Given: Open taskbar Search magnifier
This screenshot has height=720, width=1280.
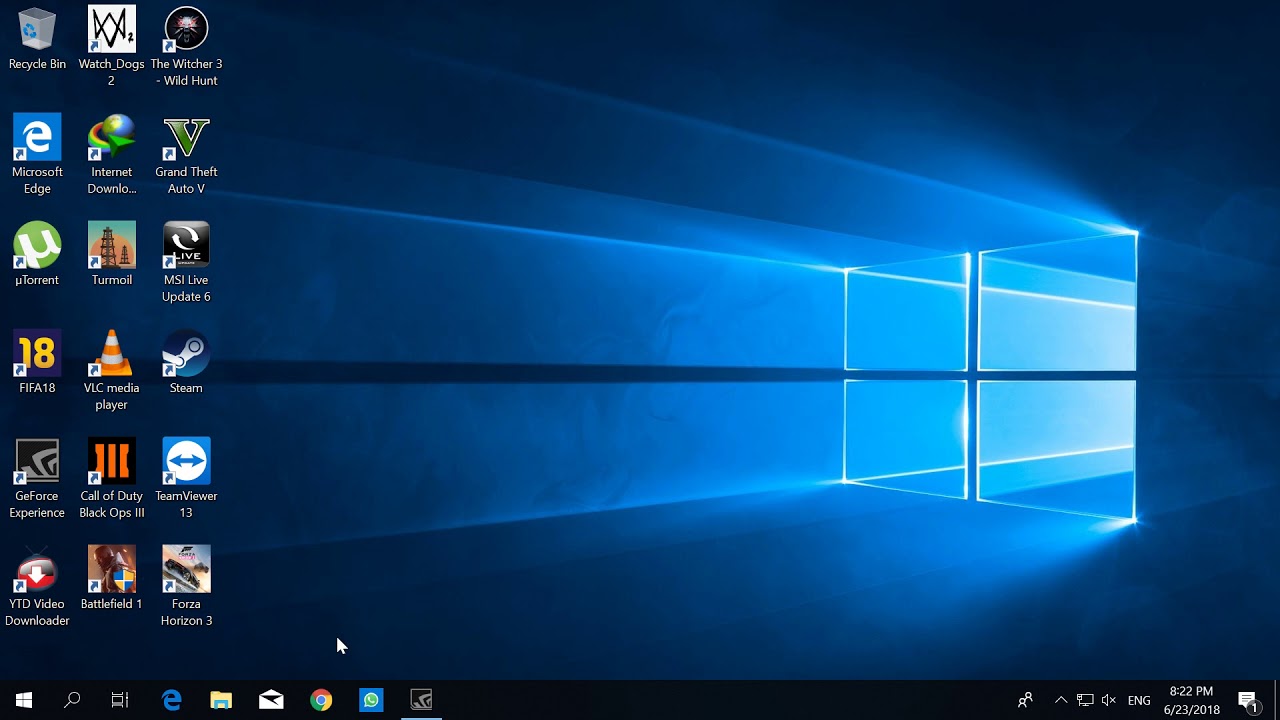Looking at the screenshot, I should point(72,700).
